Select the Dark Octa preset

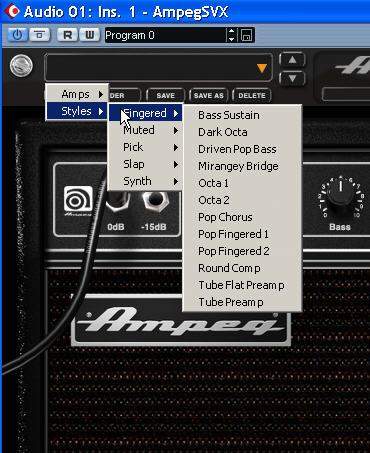tap(223, 132)
